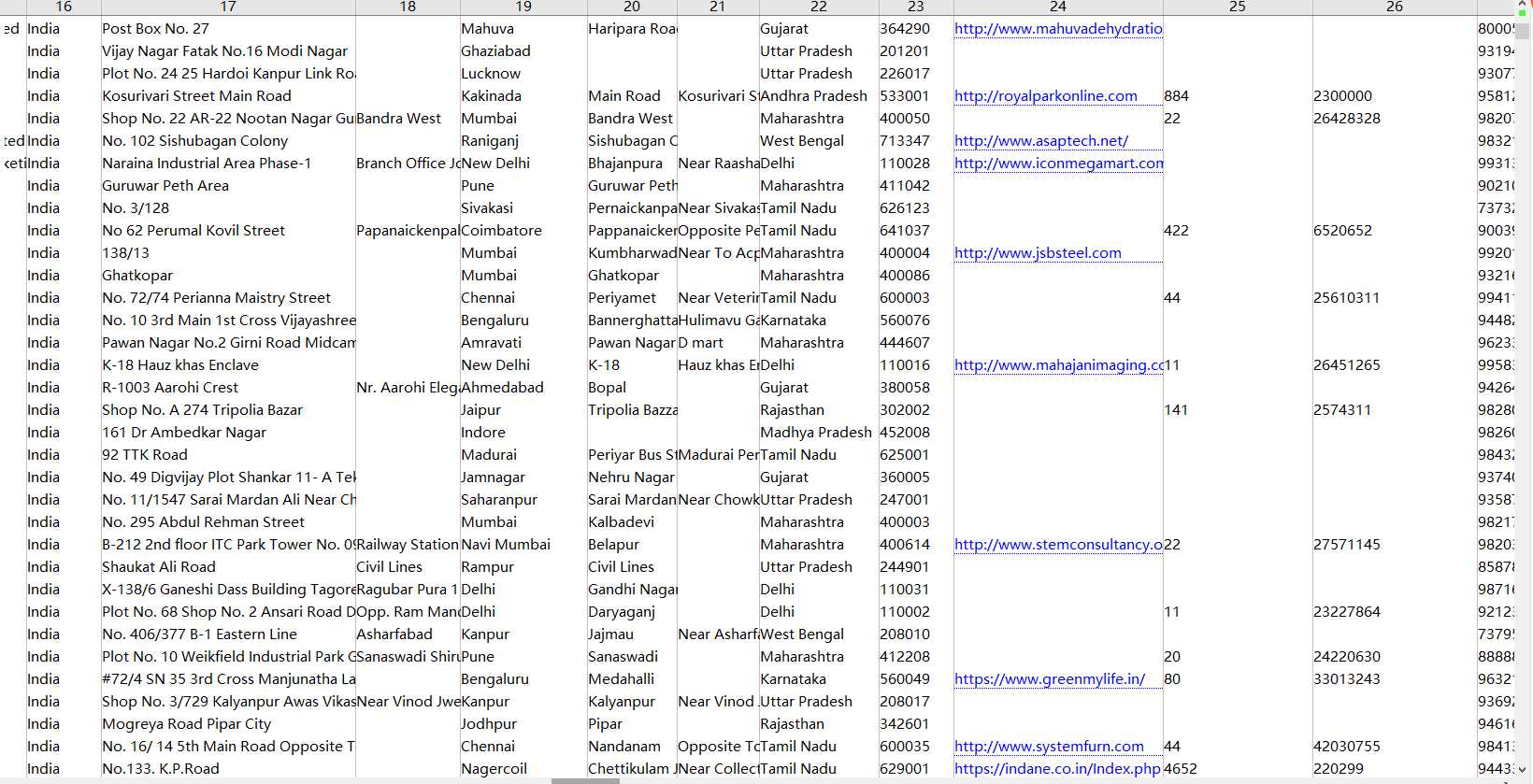Open the indane.co.in Index.php link
This screenshot has height=784, width=1533.
[x=1057, y=769]
